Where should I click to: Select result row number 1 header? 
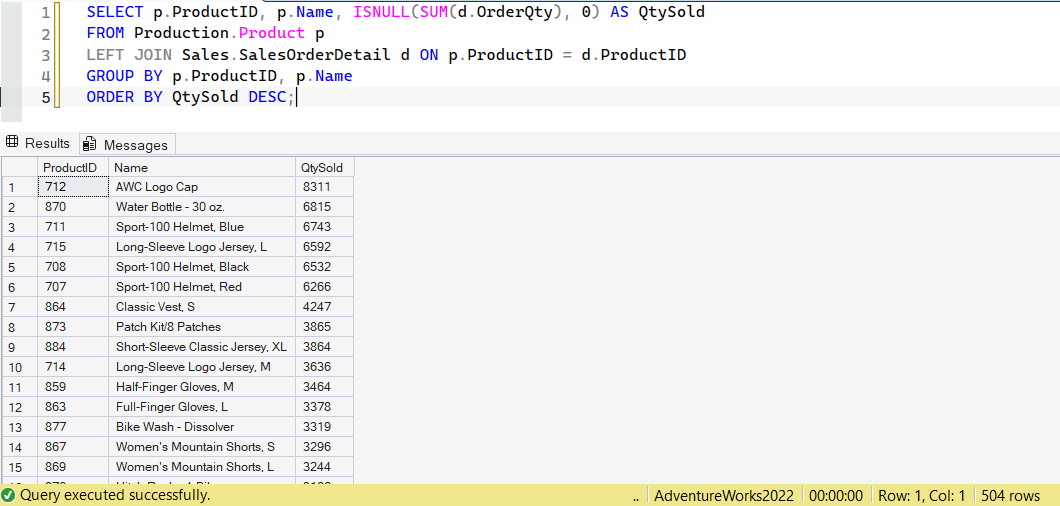20,187
